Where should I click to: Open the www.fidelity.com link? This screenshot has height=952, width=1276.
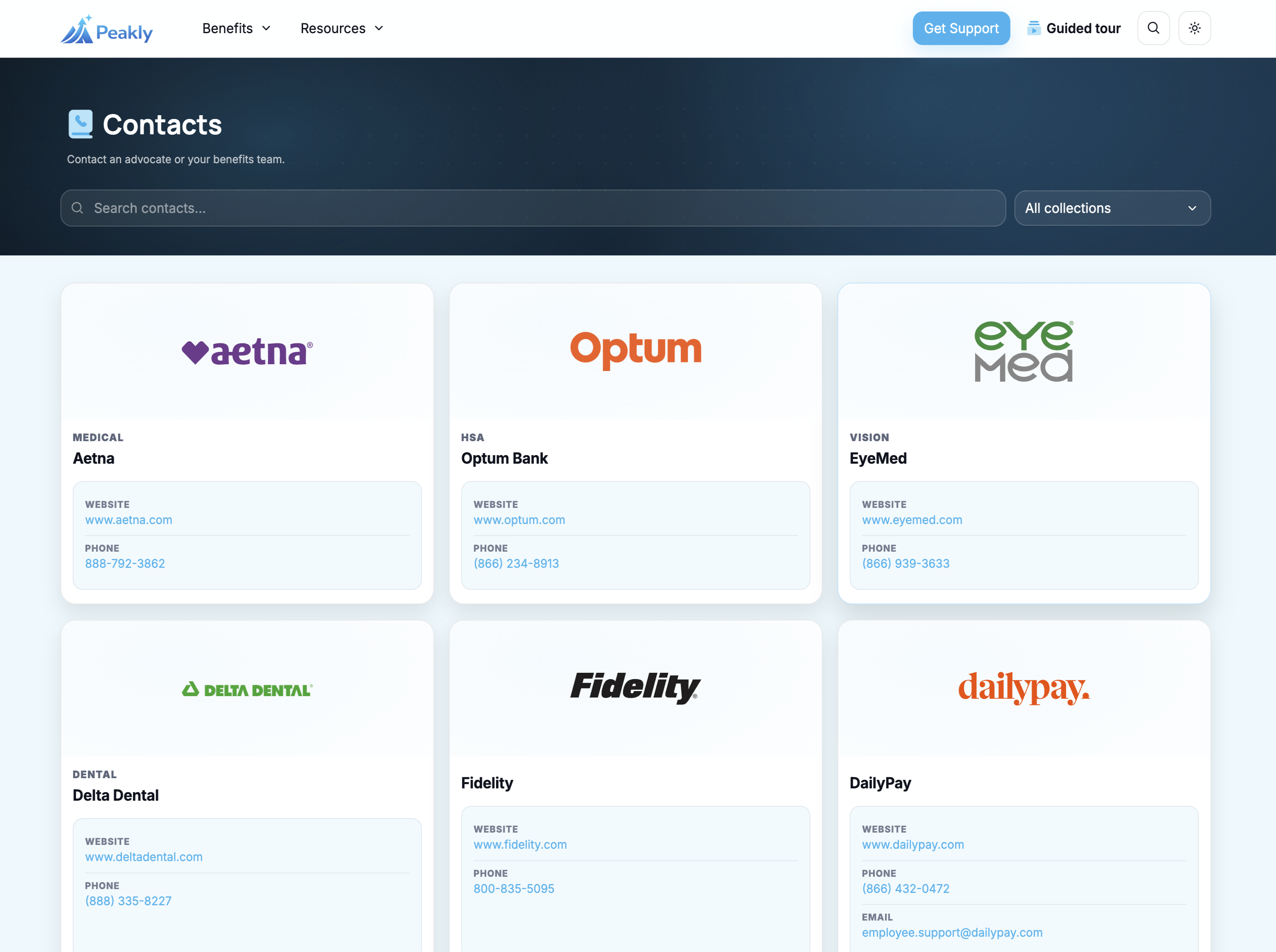[x=520, y=844]
